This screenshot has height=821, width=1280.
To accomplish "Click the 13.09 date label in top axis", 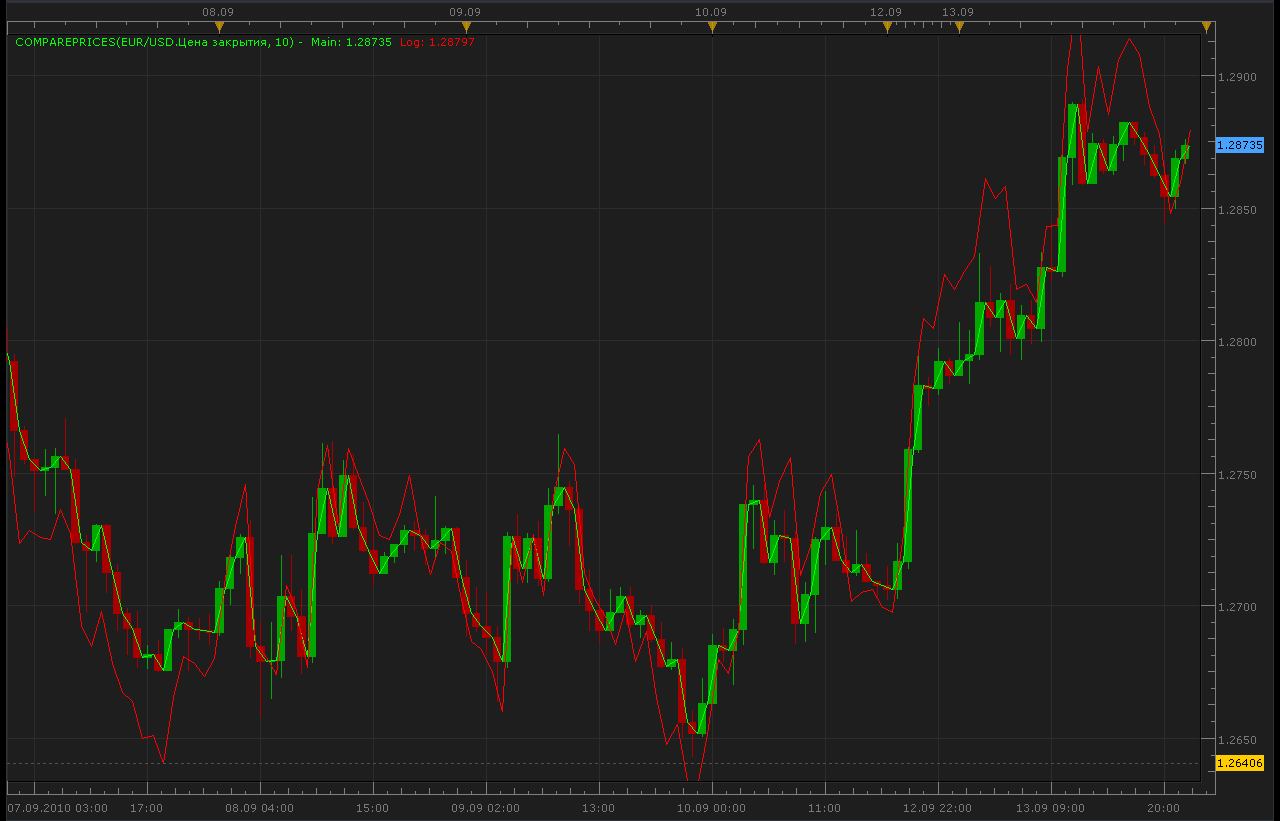I will [958, 12].
